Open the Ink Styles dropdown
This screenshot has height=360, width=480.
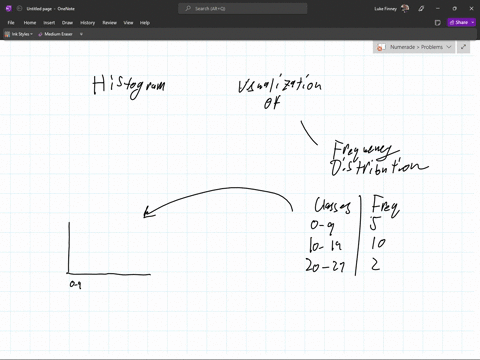coord(19,34)
